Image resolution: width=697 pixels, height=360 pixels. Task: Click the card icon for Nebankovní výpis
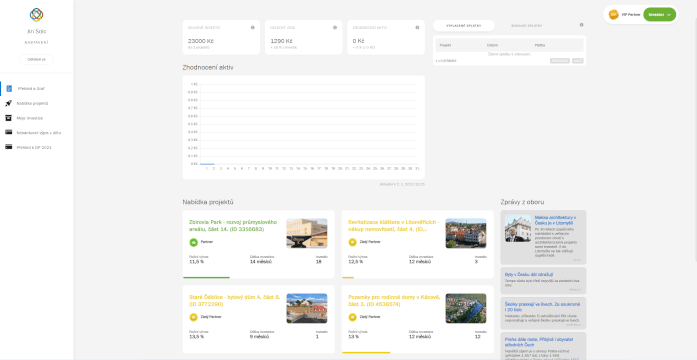coord(8,132)
